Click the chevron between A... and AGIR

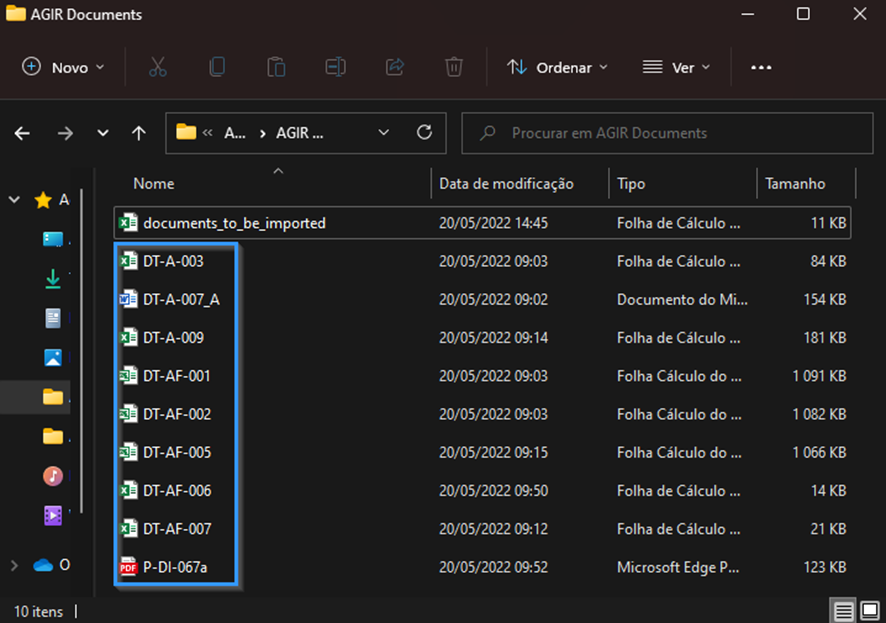(x=262, y=133)
